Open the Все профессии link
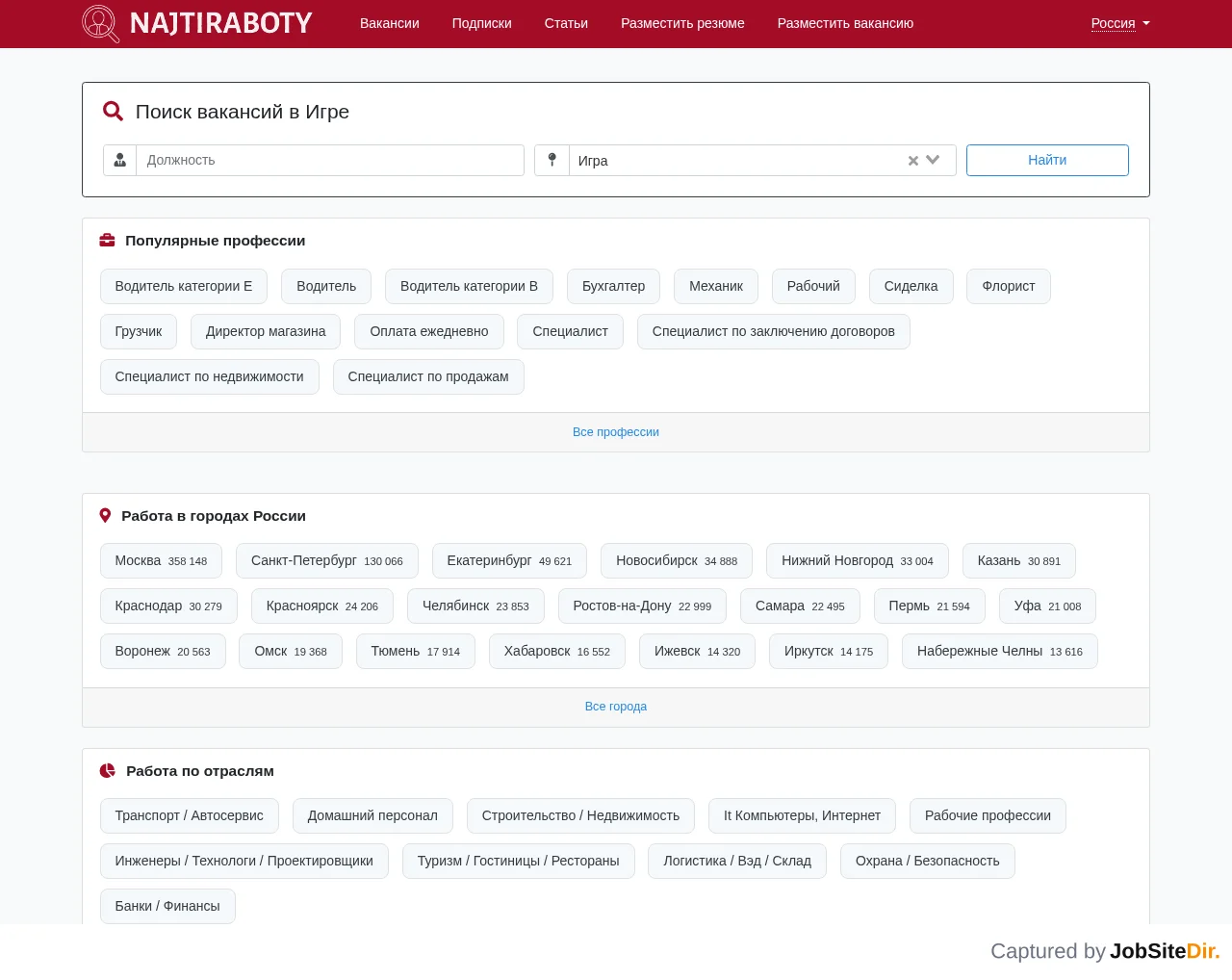Image resolution: width=1232 pixels, height=980 pixels. [x=616, y=432]
